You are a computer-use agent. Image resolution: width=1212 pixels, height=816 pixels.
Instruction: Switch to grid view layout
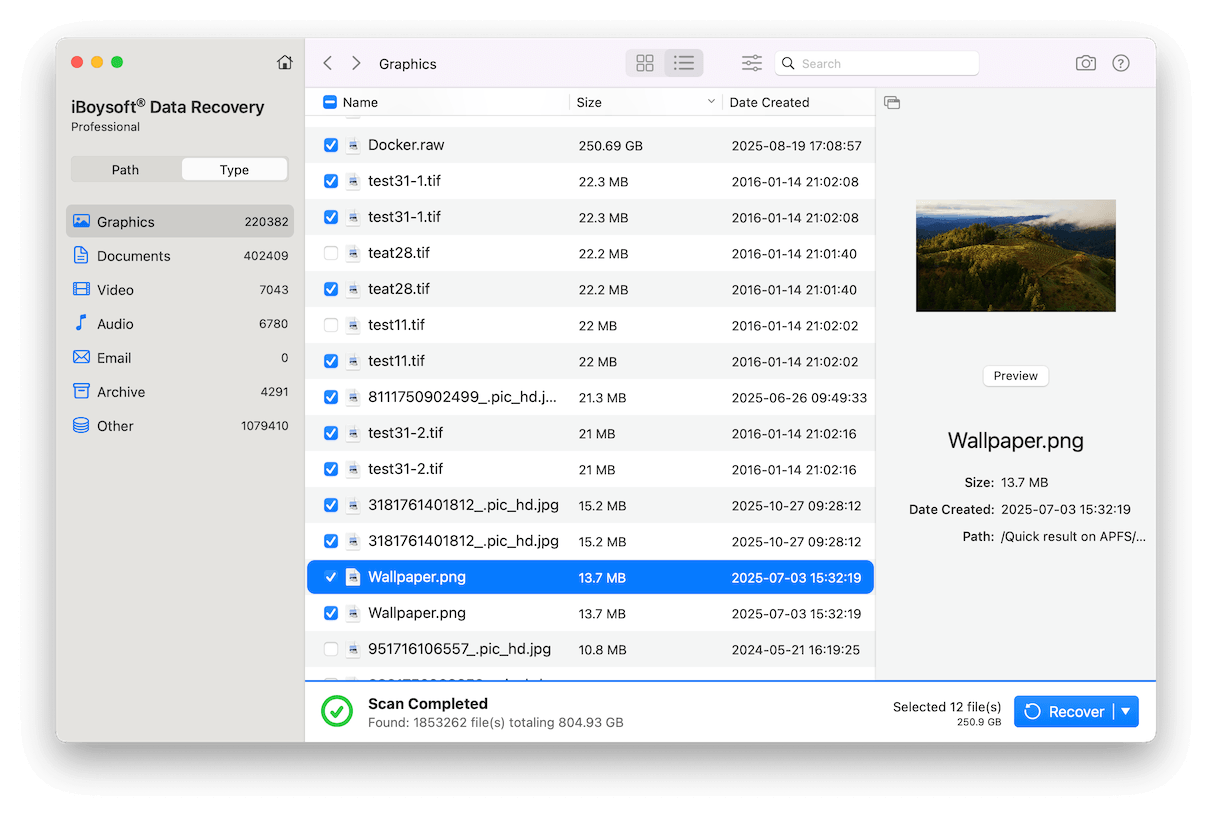(644, 62)
